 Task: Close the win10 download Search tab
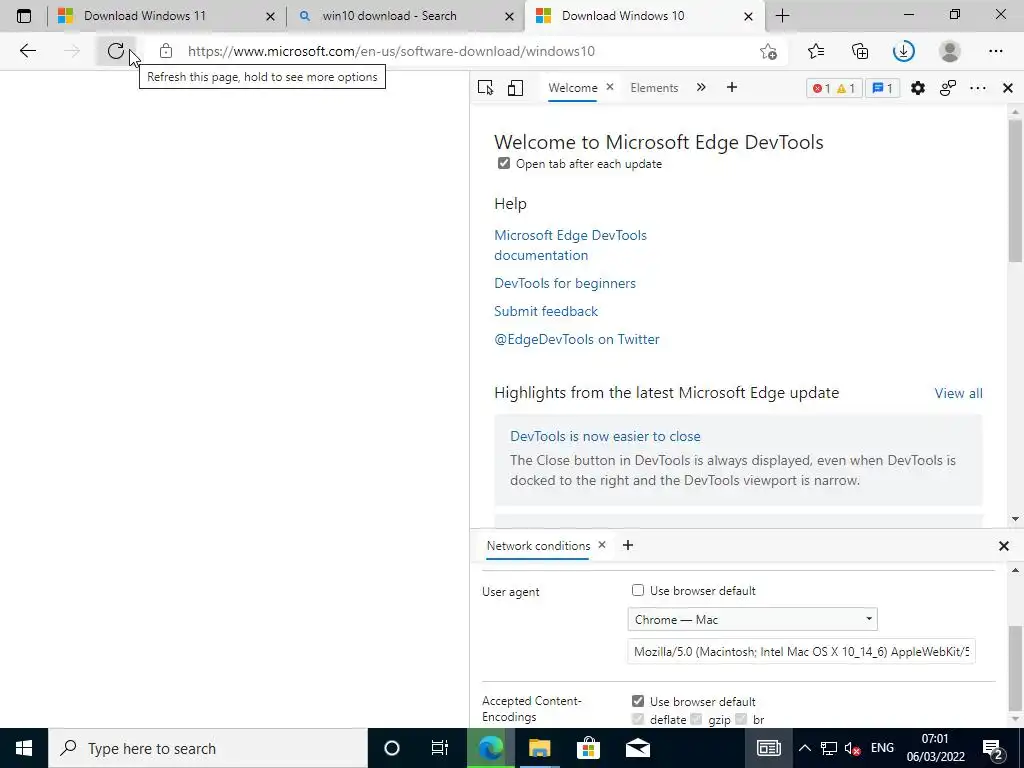click(509, 16)
